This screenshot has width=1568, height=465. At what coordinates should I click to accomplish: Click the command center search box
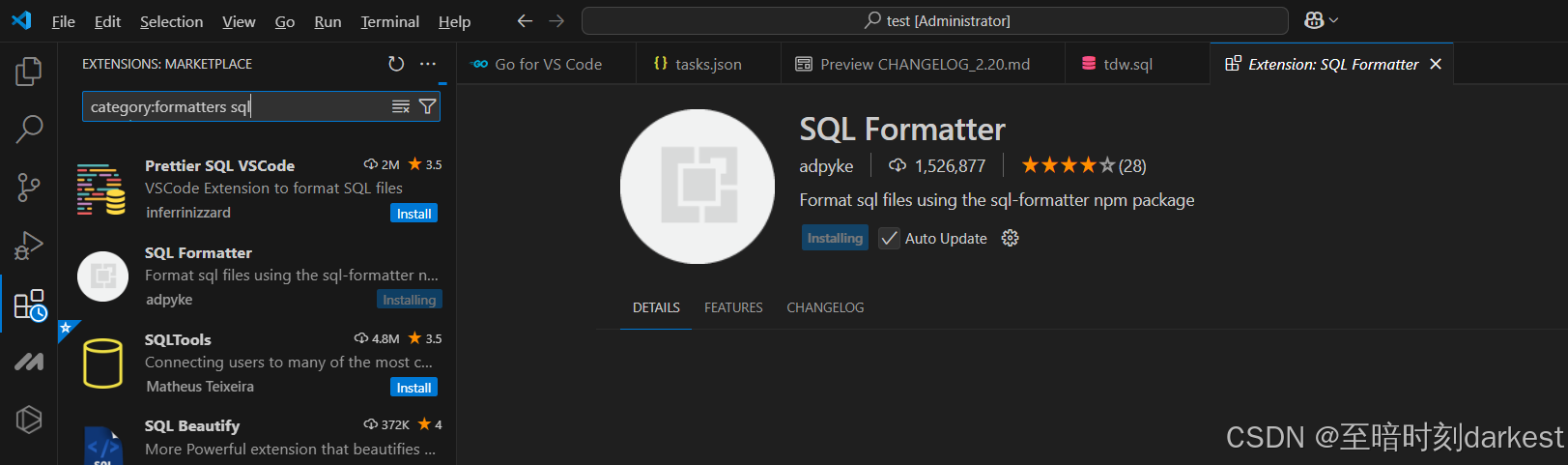click(x=934, y=20)
